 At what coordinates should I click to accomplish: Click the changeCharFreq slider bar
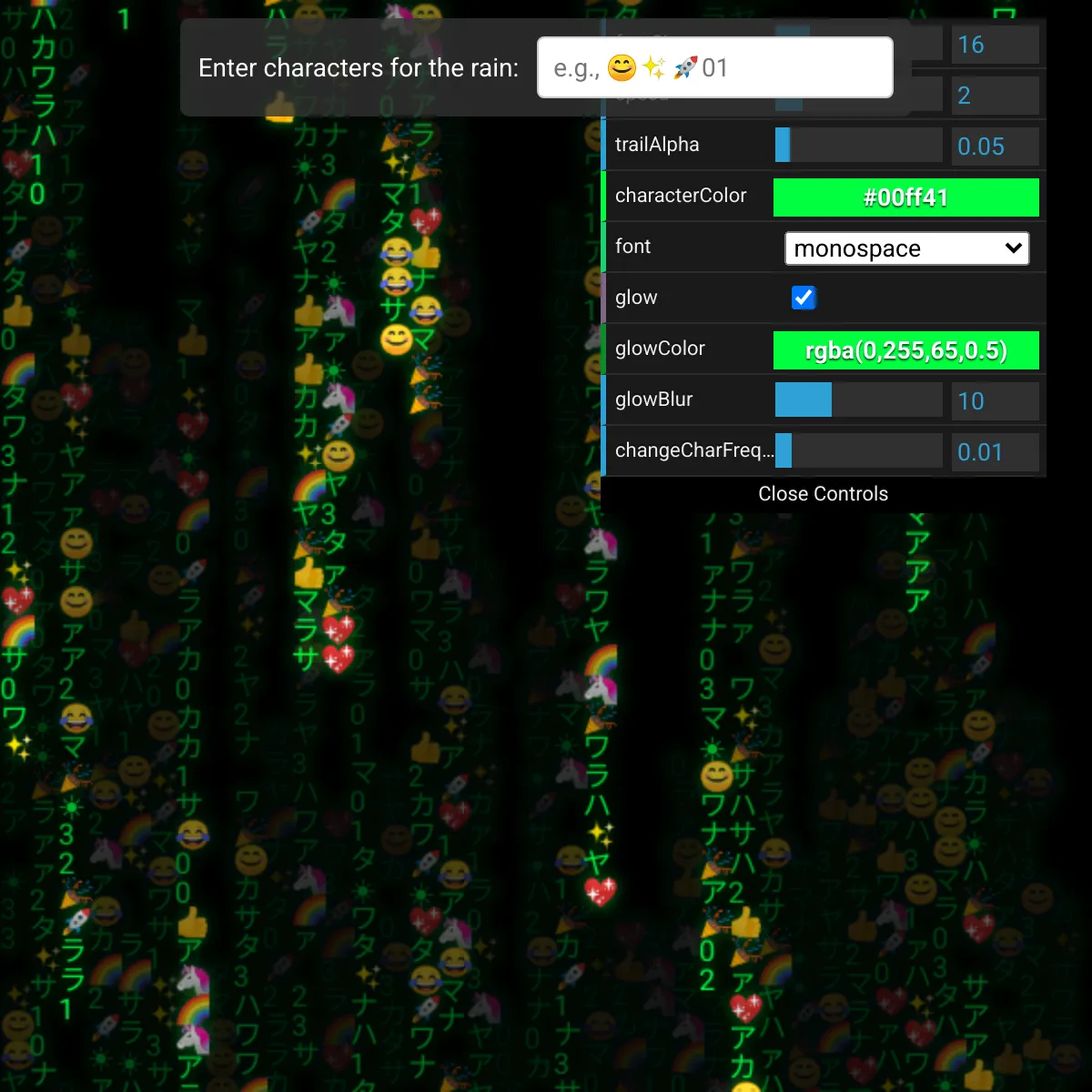click(858, 451)
